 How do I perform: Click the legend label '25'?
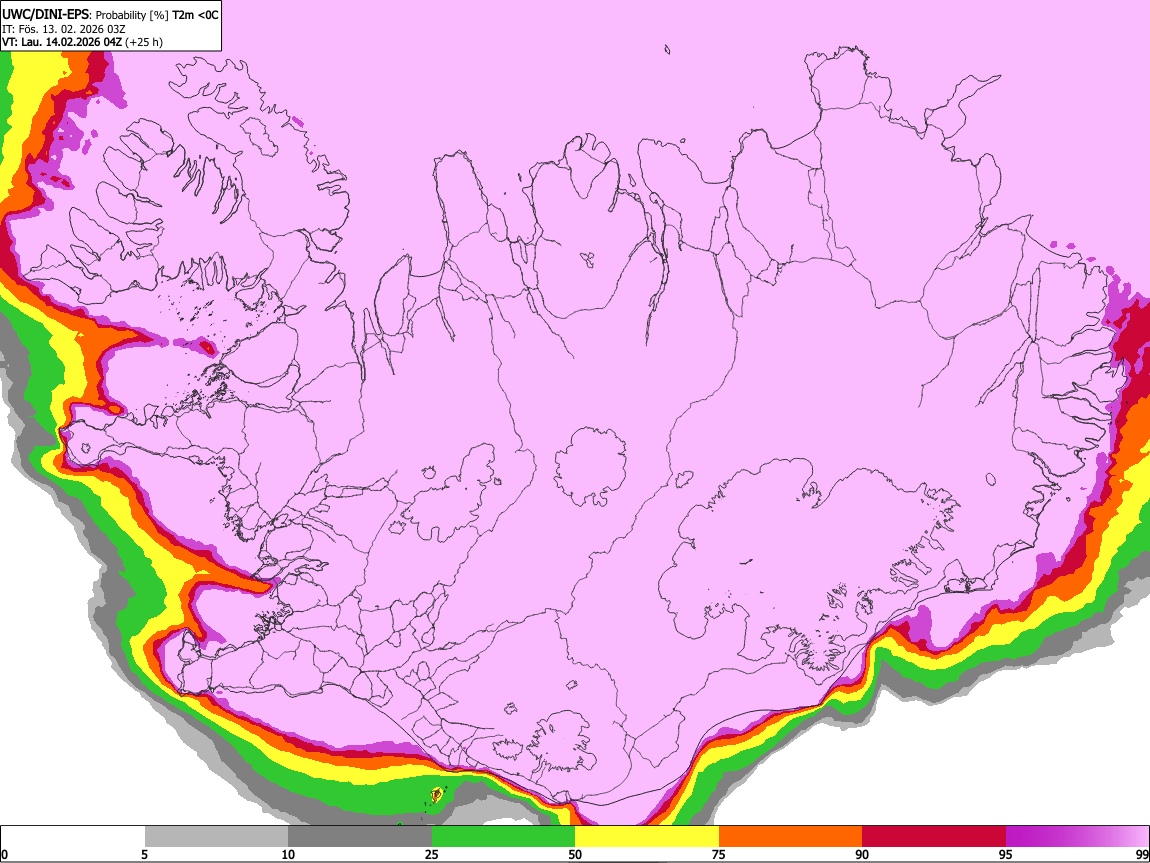click(x=432, y=854)
